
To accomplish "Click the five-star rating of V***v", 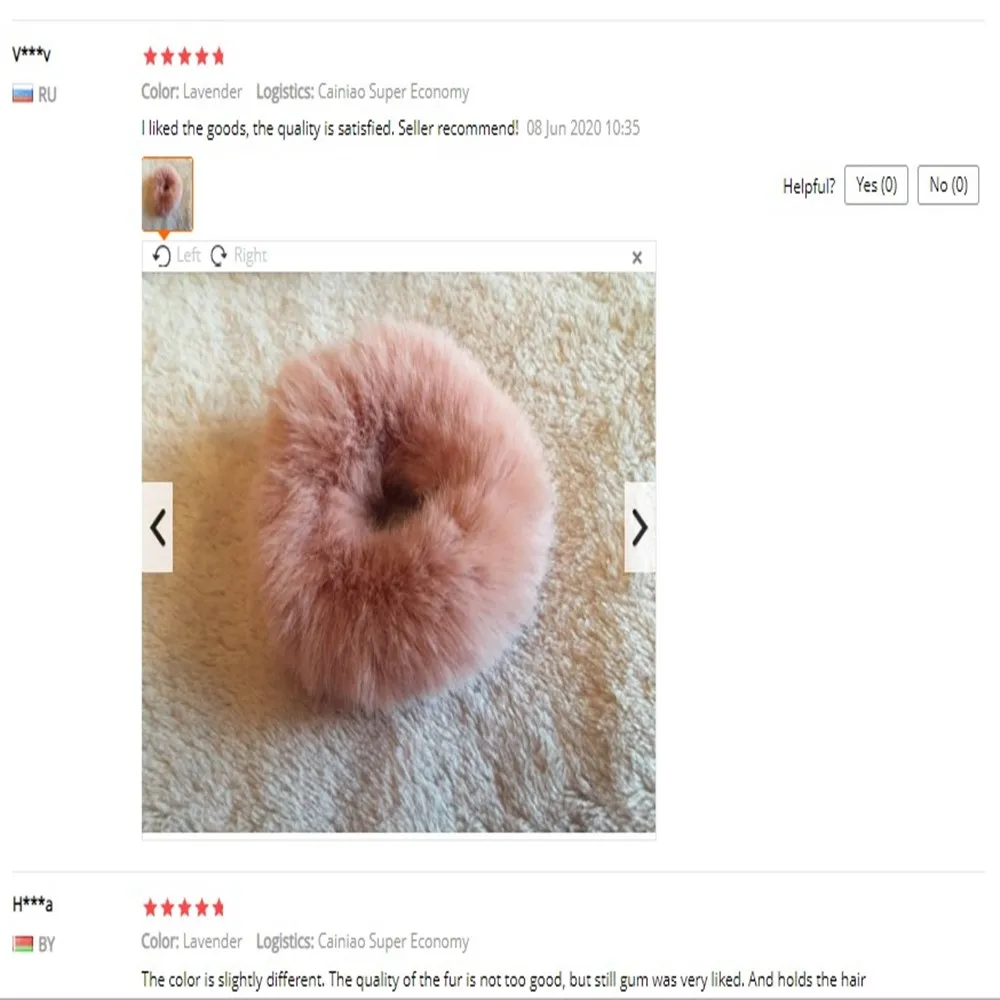I will coord(184,57).
